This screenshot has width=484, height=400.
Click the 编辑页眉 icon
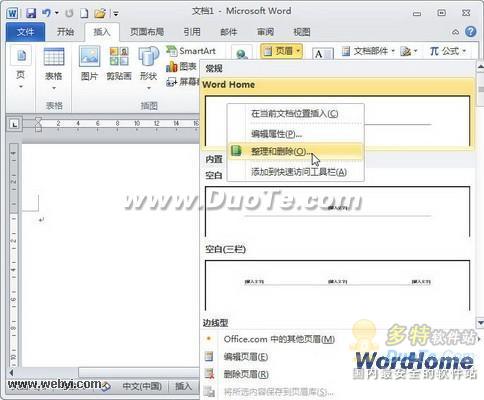tap(209, 357)
